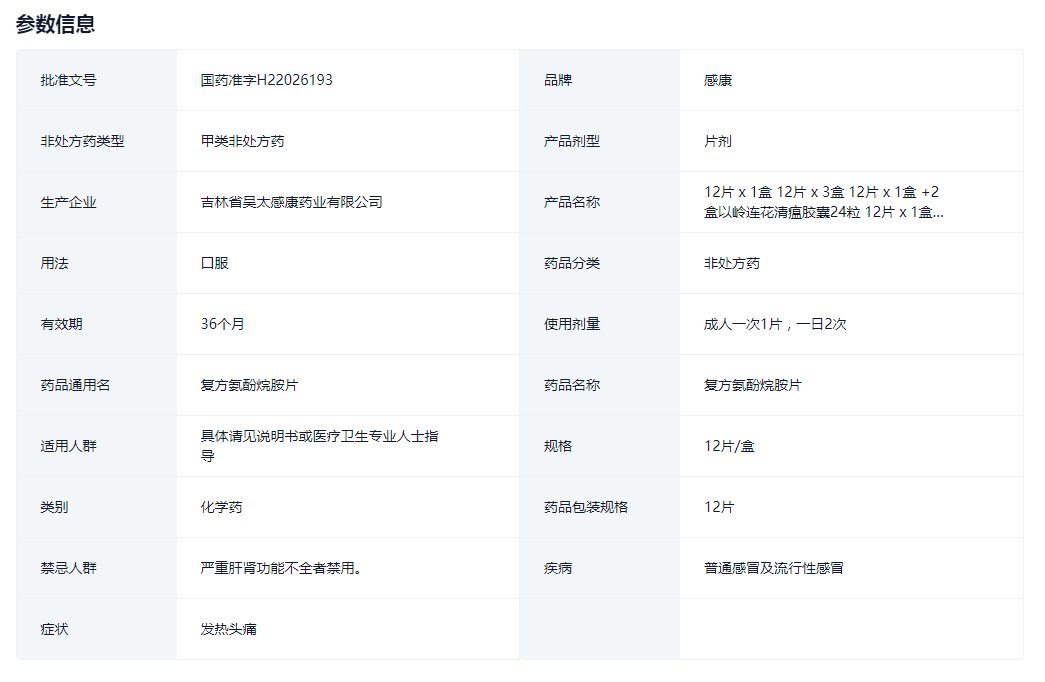Click the 口服 usage value
Image resolution: width=1045 pixels, height=682 pixels.
coord(214,263)
